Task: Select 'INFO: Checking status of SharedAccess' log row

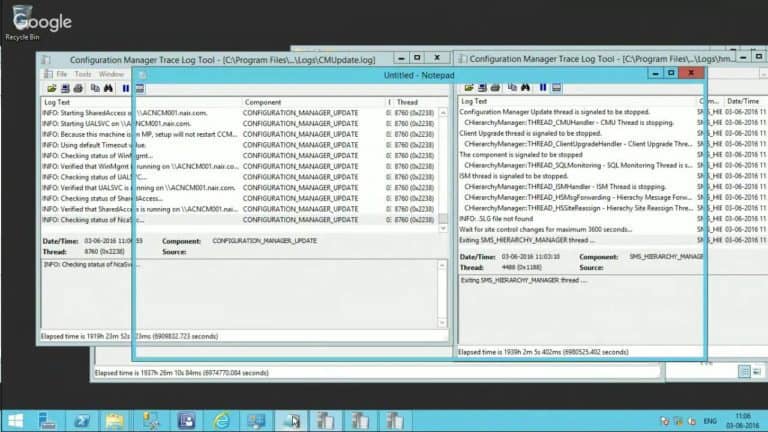Action: click(x=240, y=198)
